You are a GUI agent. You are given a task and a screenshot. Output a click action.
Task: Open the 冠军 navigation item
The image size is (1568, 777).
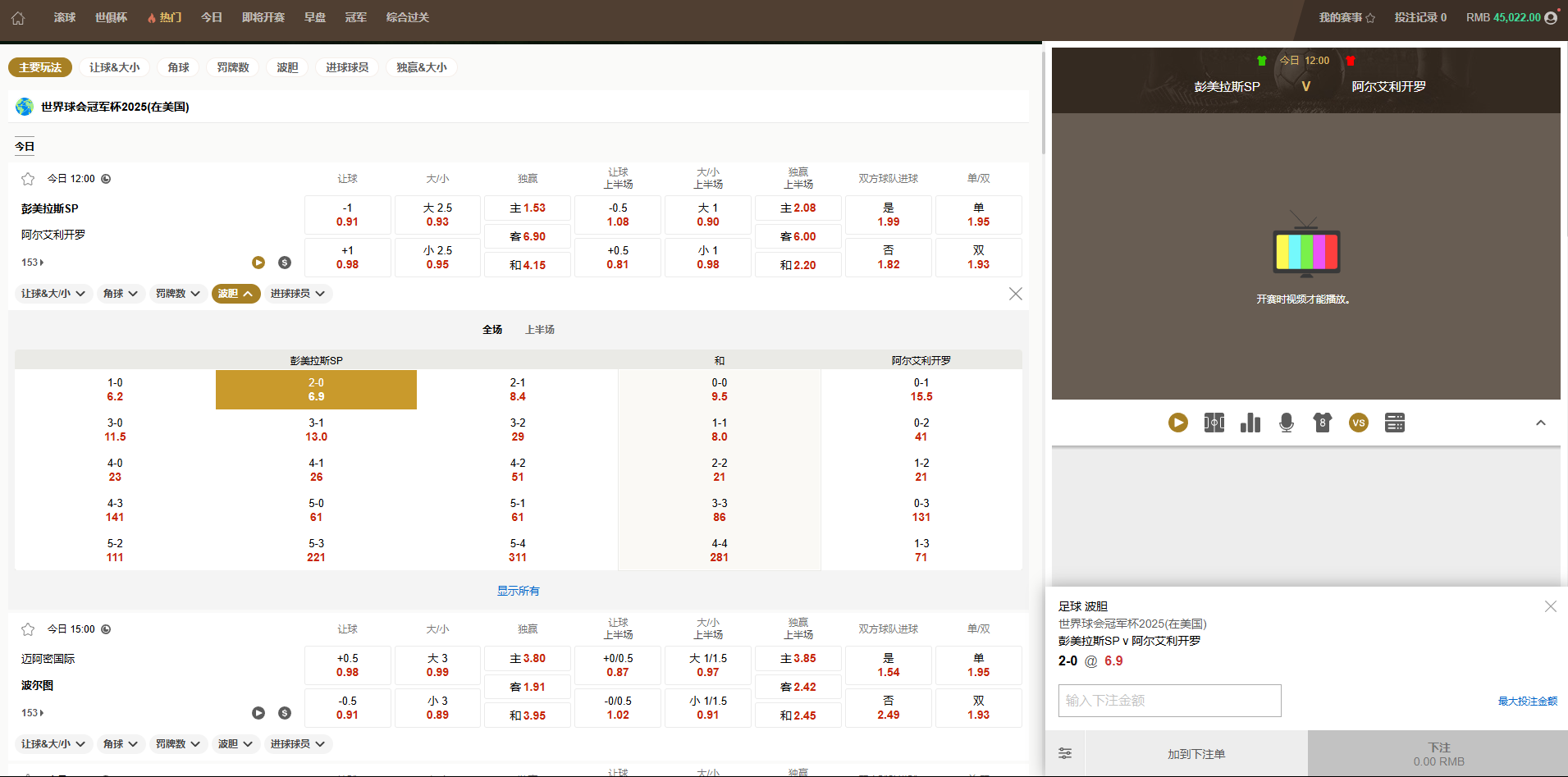[x=355, y=17]
